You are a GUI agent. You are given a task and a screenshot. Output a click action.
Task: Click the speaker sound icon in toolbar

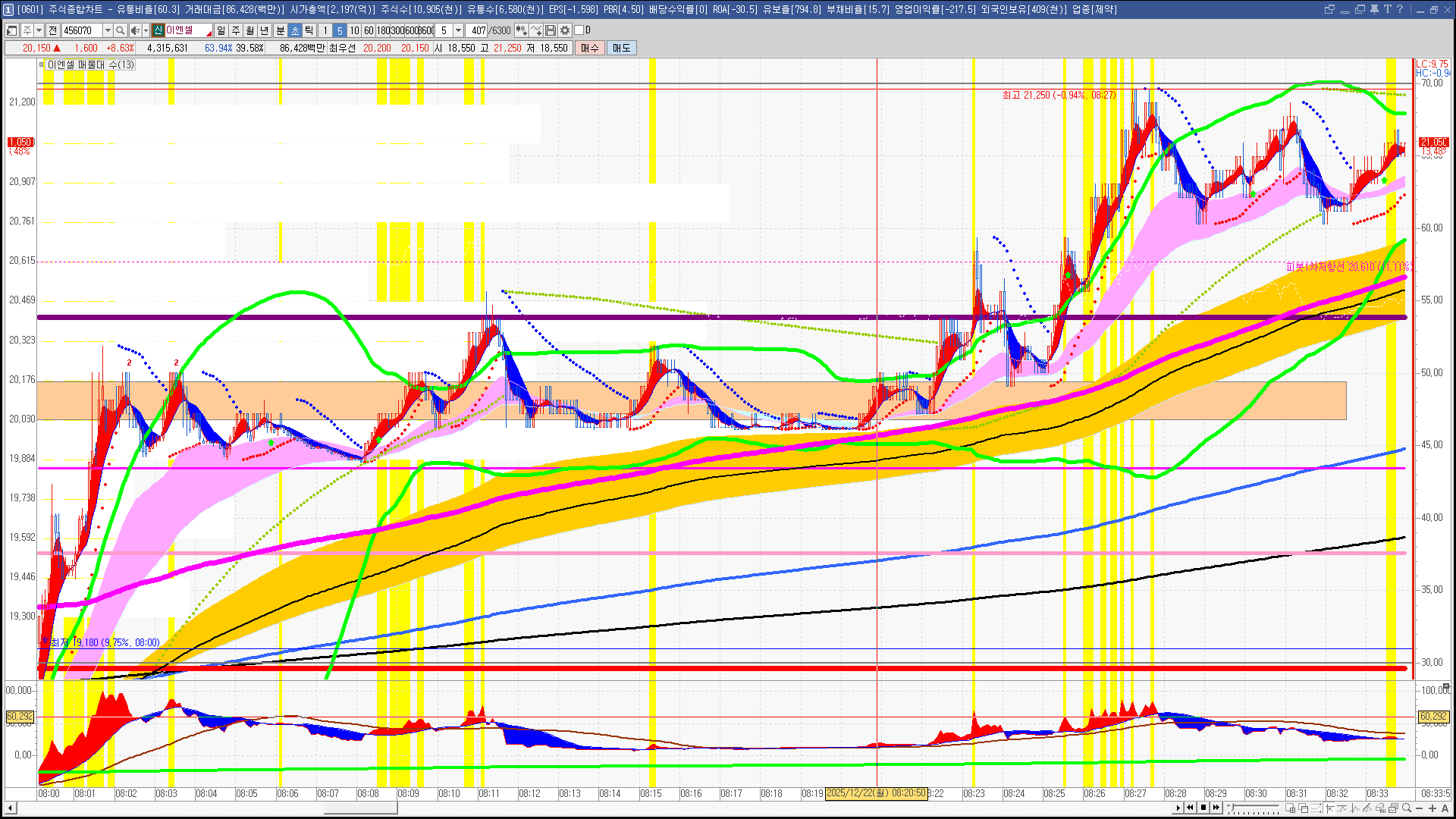134,30
